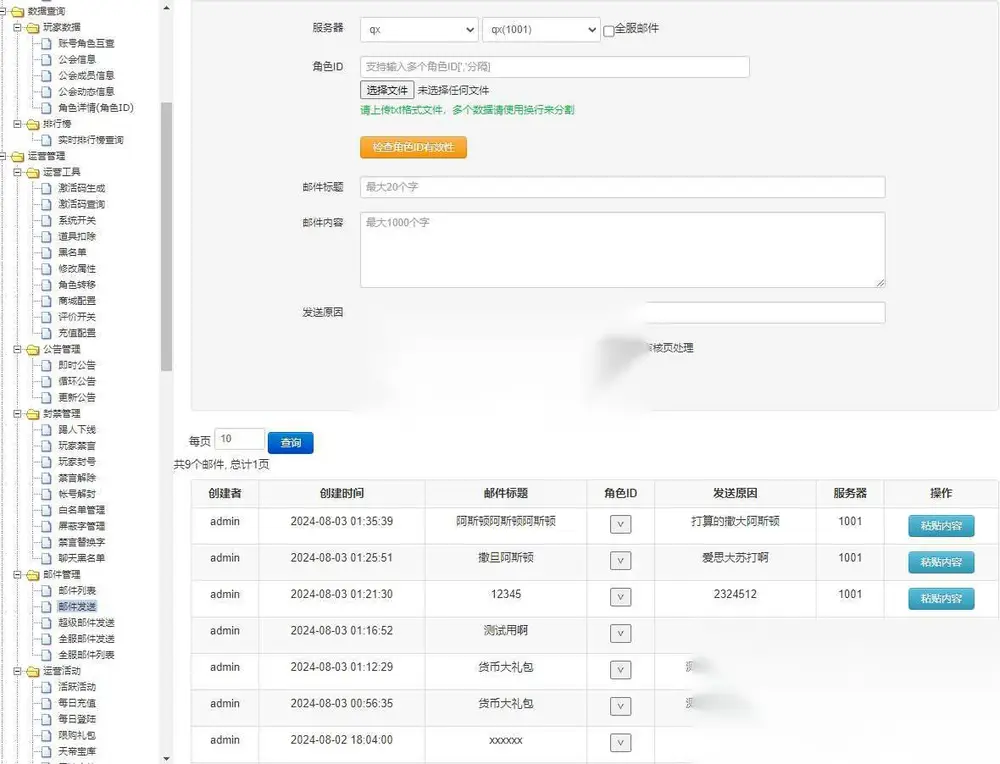Click 粘贴内容 for the 01:35:39 mail
Image resolution: width=1000 pixels, height=764 pixels.
click(x=941, y=526)
